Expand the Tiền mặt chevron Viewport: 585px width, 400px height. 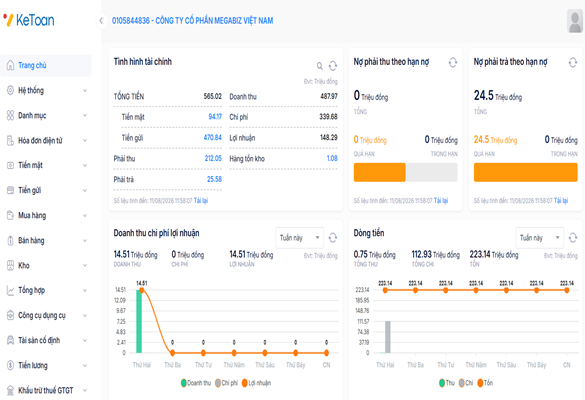pos(85,165)
